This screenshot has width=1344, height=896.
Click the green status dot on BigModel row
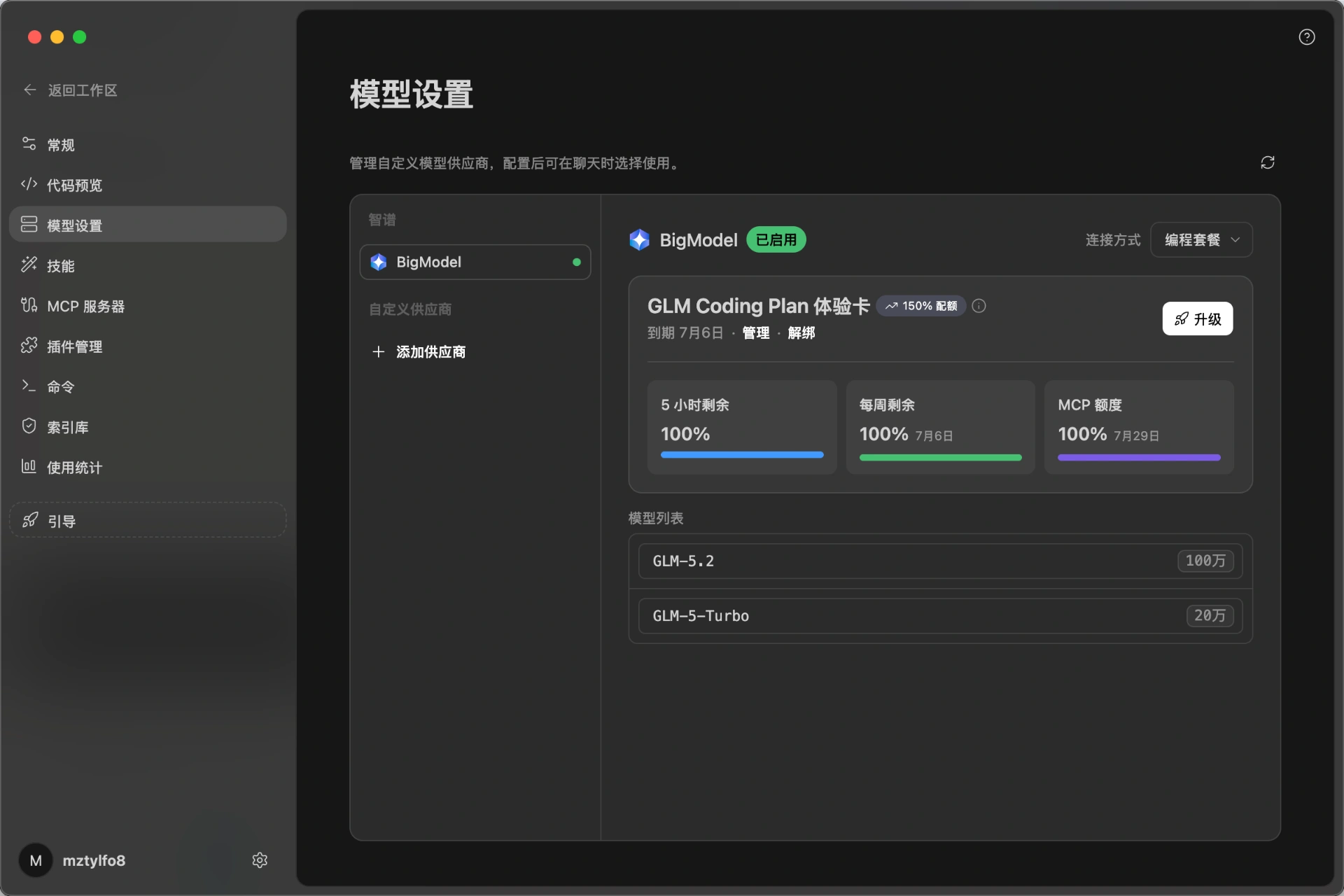(576, 262)
